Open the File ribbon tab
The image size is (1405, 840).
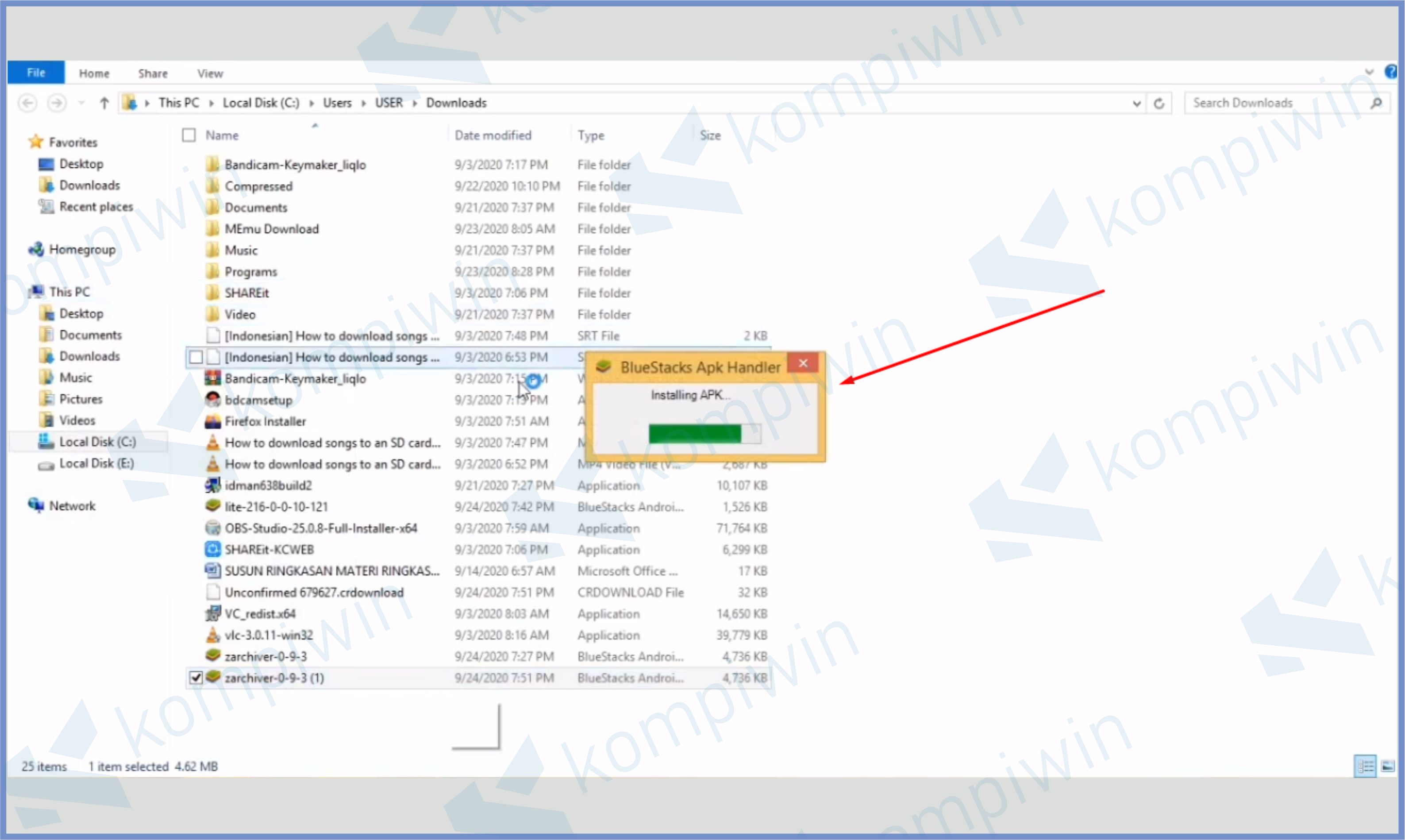[36, 73]
